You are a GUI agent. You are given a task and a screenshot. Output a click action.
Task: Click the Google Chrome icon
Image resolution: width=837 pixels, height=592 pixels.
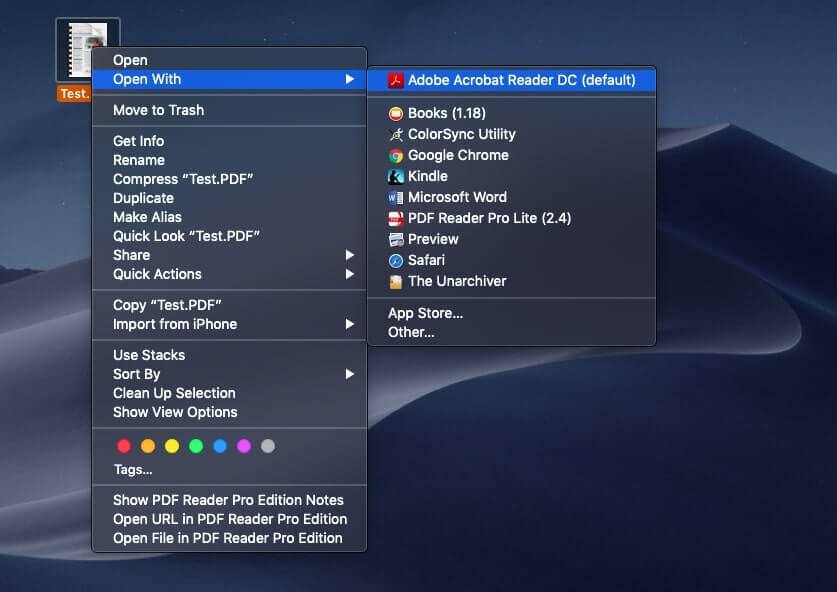tap(396, 155)
